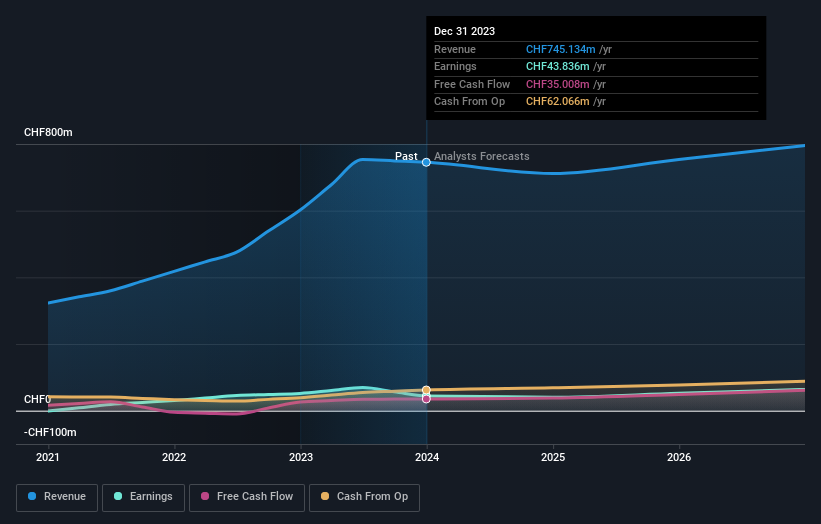Click the Revenue row label in tooltip
This screenshot has width=821, height=524.
click(x=455, y=49)
